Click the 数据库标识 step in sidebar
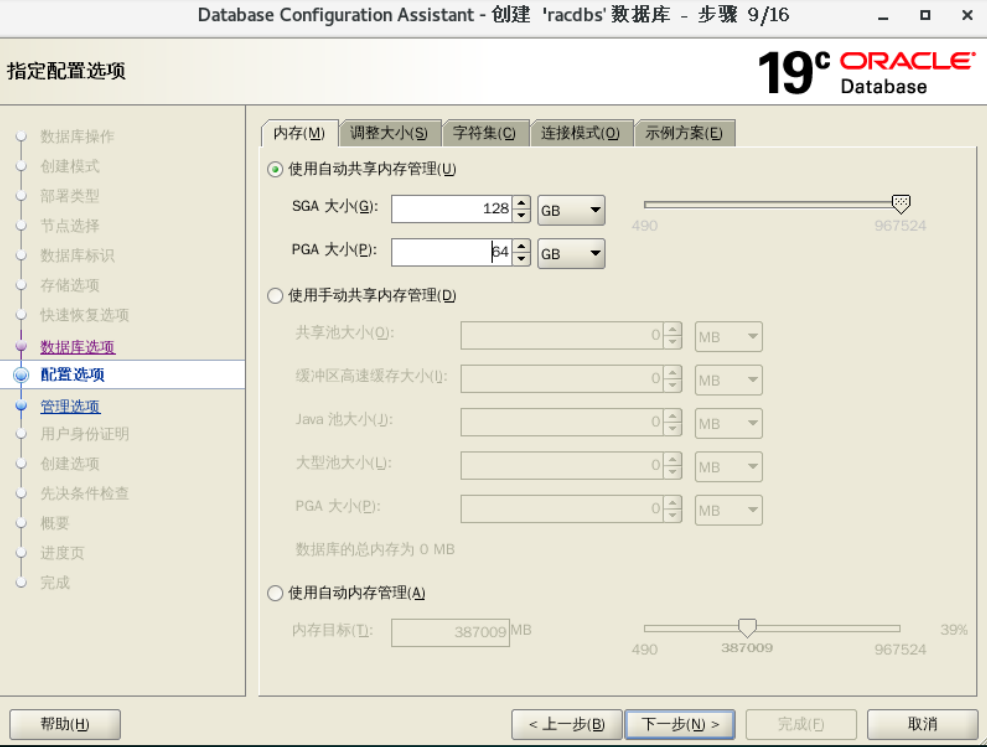 coord(77,256)
